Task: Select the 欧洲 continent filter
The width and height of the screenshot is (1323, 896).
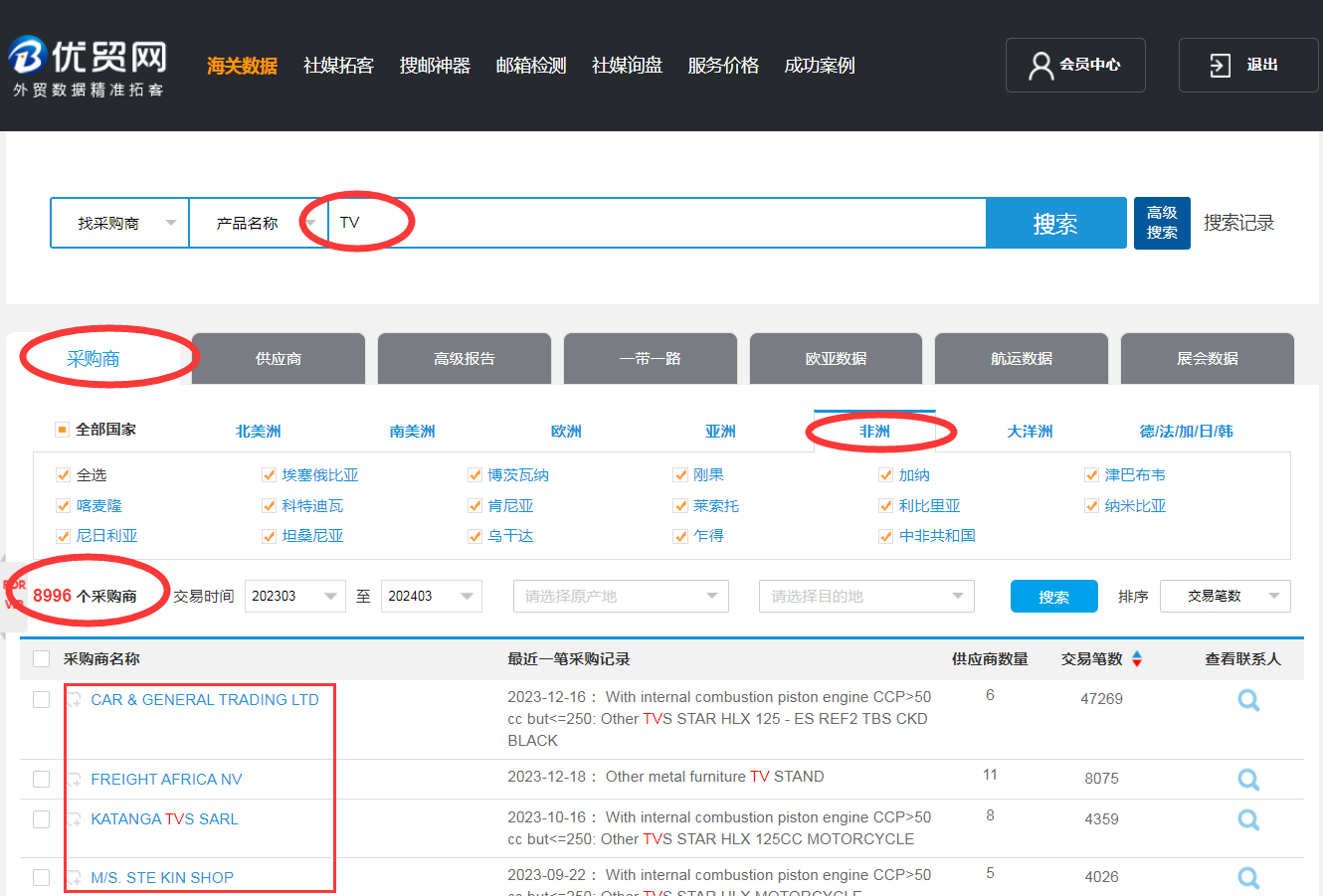Action: pos(566,431)
